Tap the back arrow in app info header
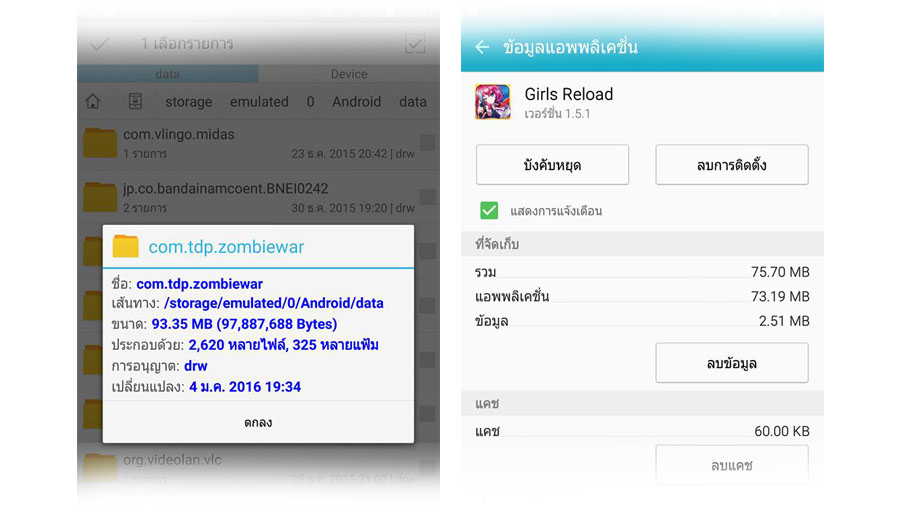900x509 pixels. (x=482, y=47)
